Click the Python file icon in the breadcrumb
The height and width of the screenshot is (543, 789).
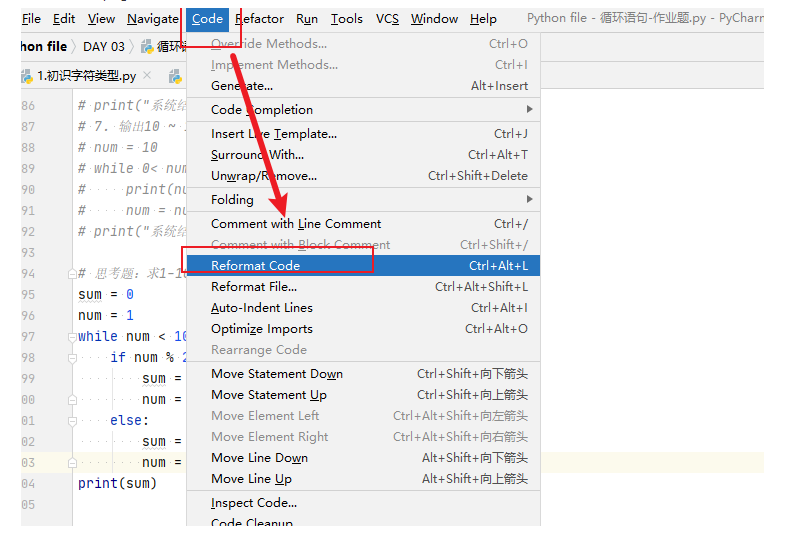point(147,47)
